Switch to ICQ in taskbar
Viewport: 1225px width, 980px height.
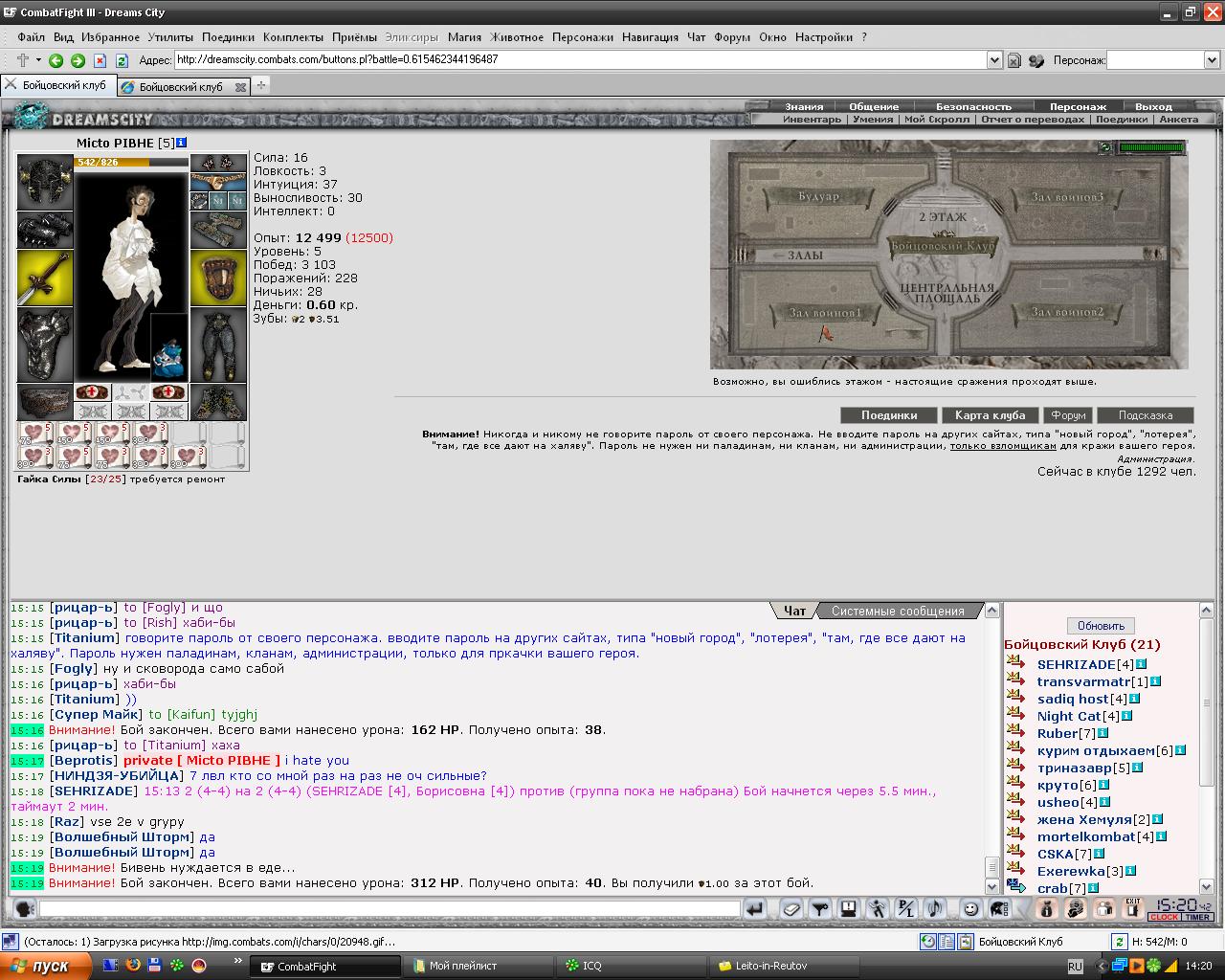coord(632,966)
